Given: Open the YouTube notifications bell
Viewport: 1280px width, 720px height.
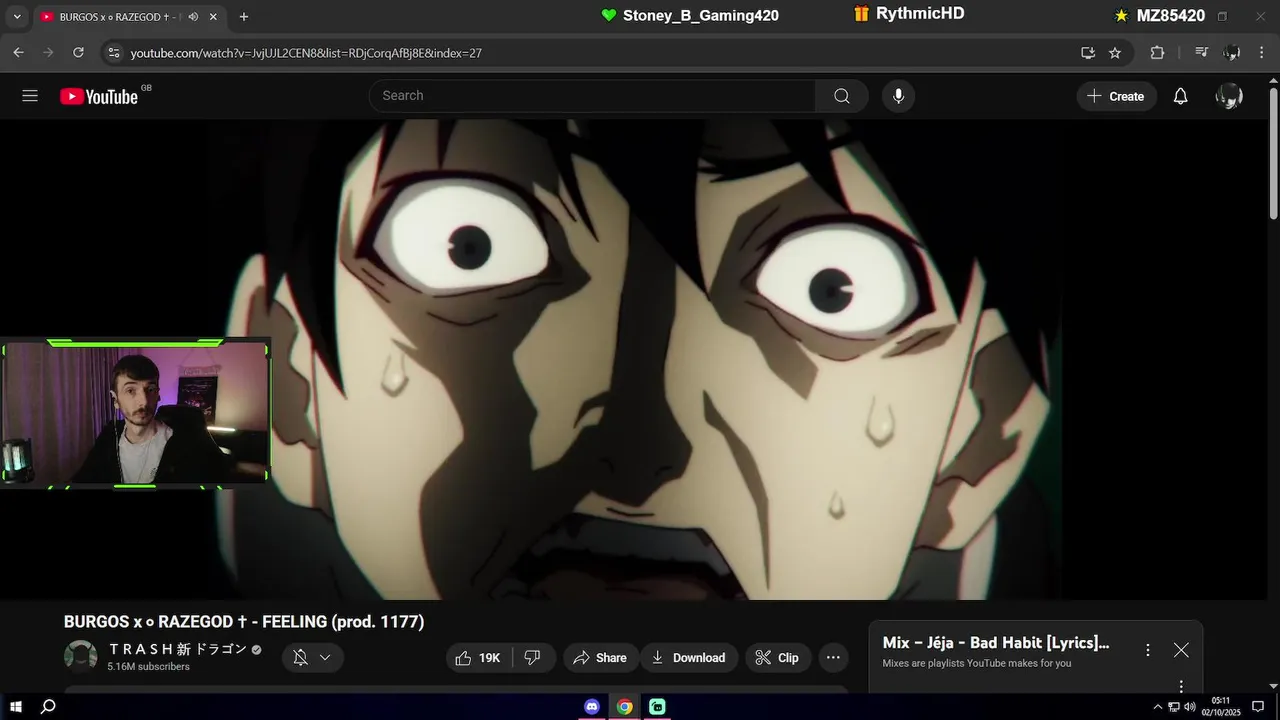Looking at the screenshot, I should coord(1180,96).
